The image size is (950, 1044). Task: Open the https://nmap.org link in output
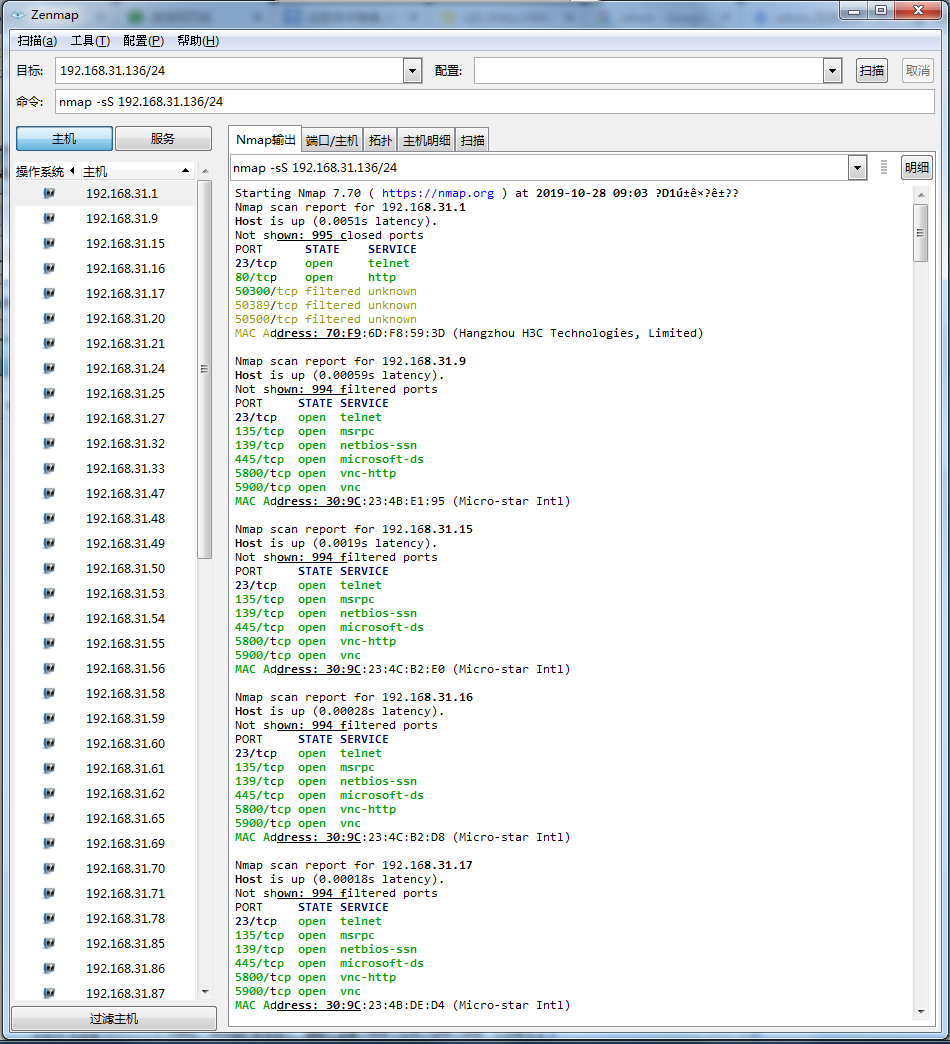pos(438,193)
